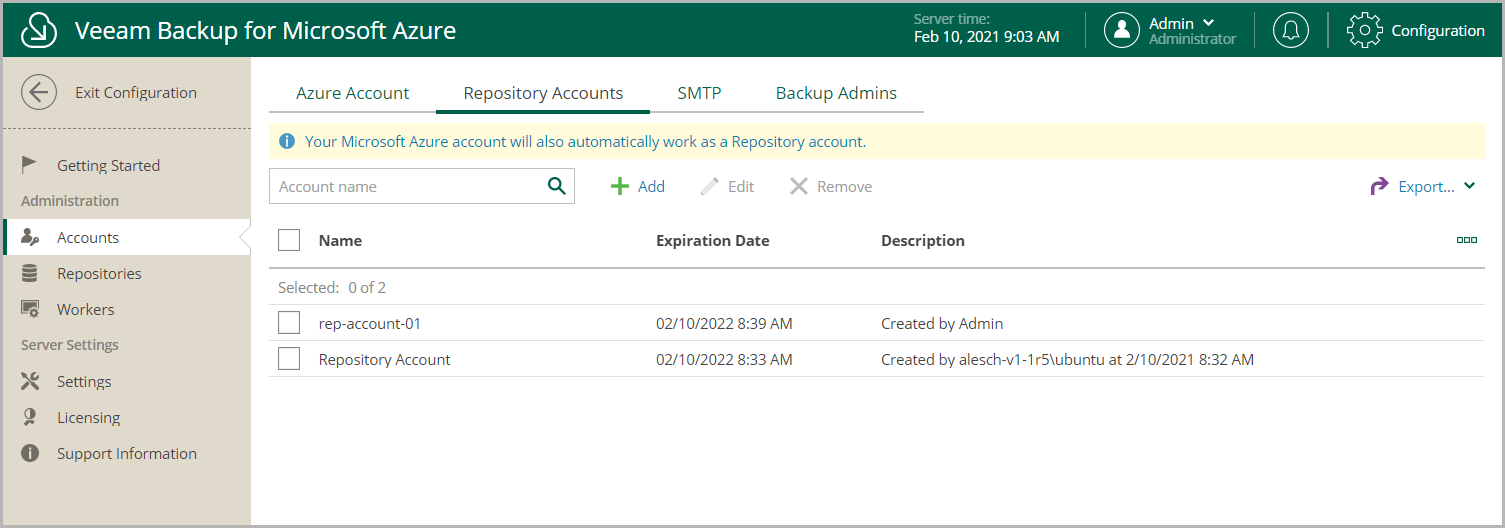The height and width of the screenshot is (528, 1505).
Task: Click the 02/10/2022 8:33 AM date cell
Action: (x=724, y=359)
